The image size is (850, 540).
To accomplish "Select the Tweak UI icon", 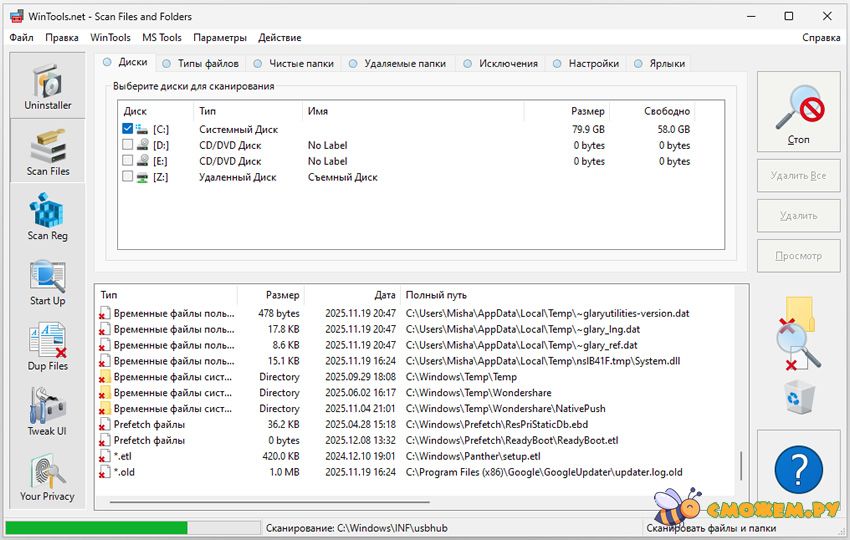I will [48, 411].
